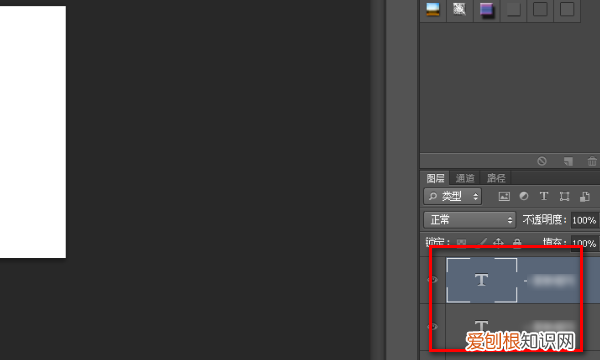Select the second text layer's T thumbnail

[x=482, y=326]
